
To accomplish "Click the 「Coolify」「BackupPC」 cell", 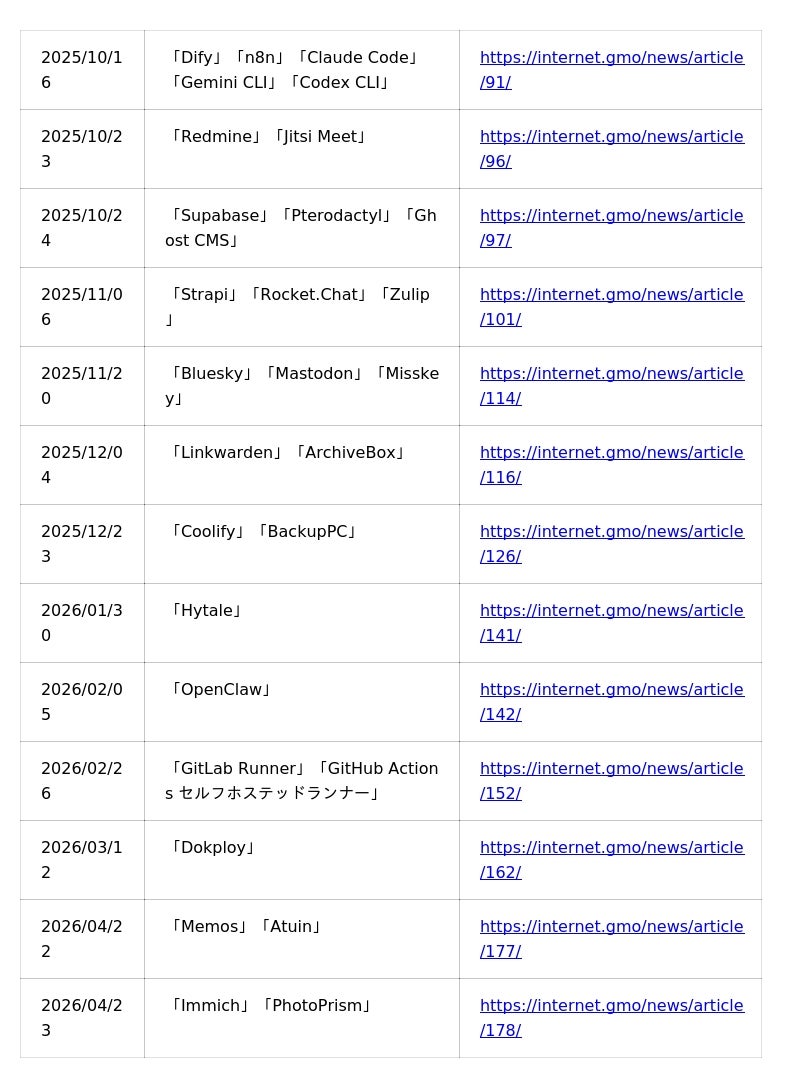I will (x=263, y=532).
